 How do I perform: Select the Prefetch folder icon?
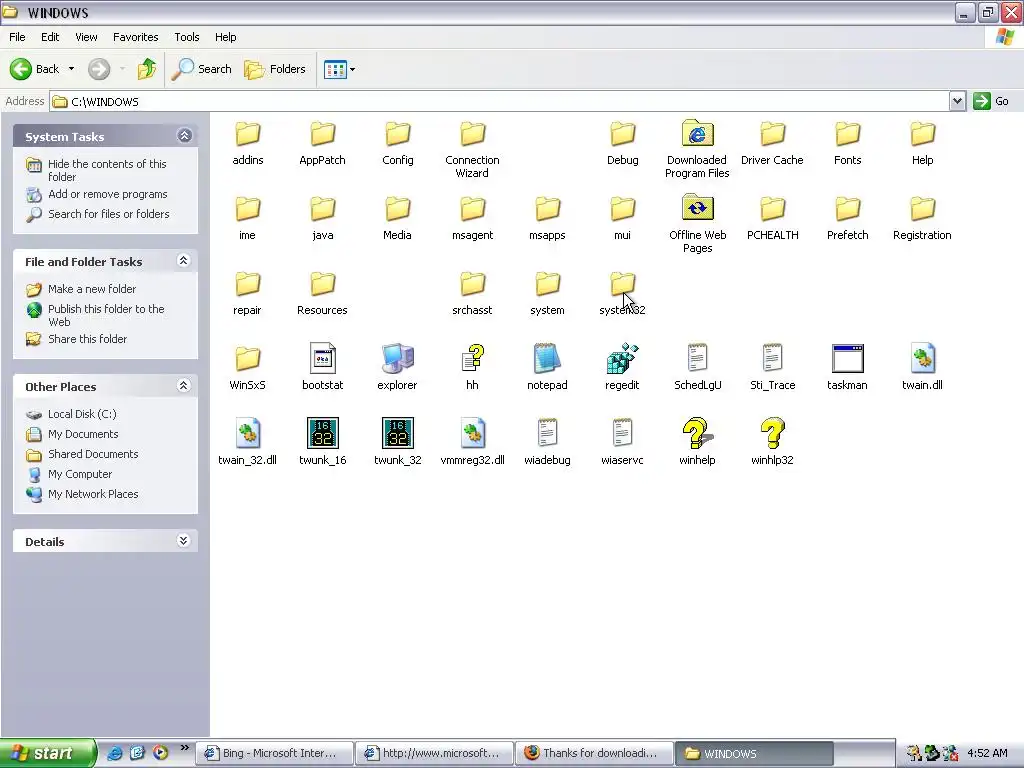848,209
